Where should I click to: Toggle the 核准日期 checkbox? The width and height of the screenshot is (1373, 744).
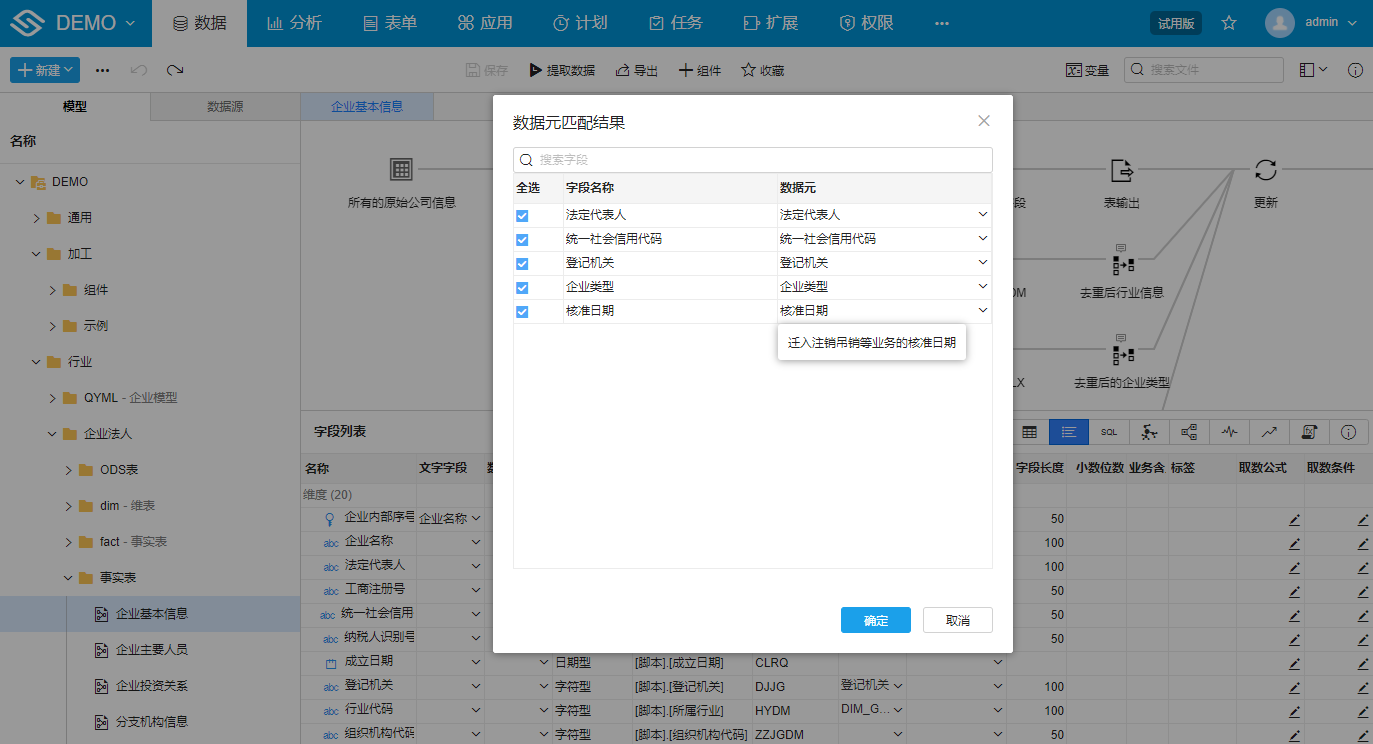pyautogui.click(x=522, y=311)
